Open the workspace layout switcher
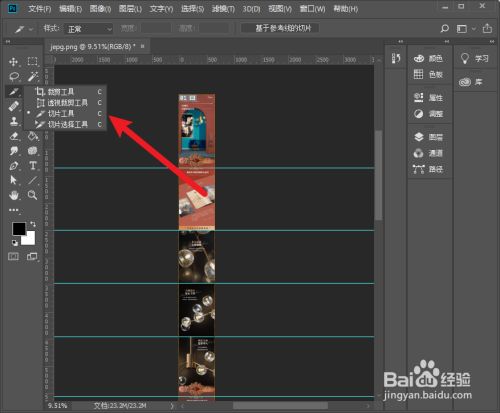The image size is (500, 413). point(462,29)
